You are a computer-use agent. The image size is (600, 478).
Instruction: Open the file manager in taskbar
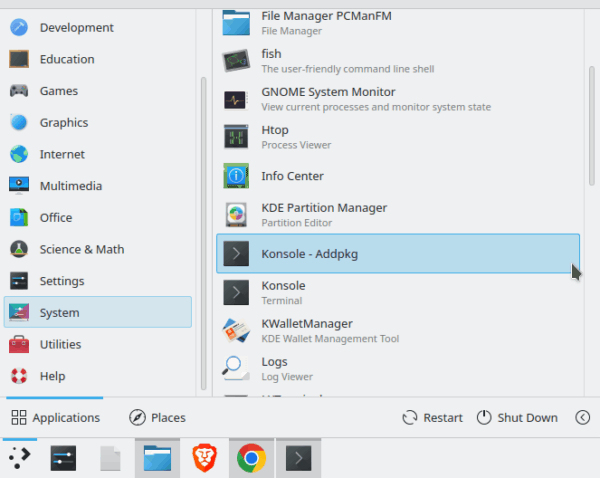[157, 458]
